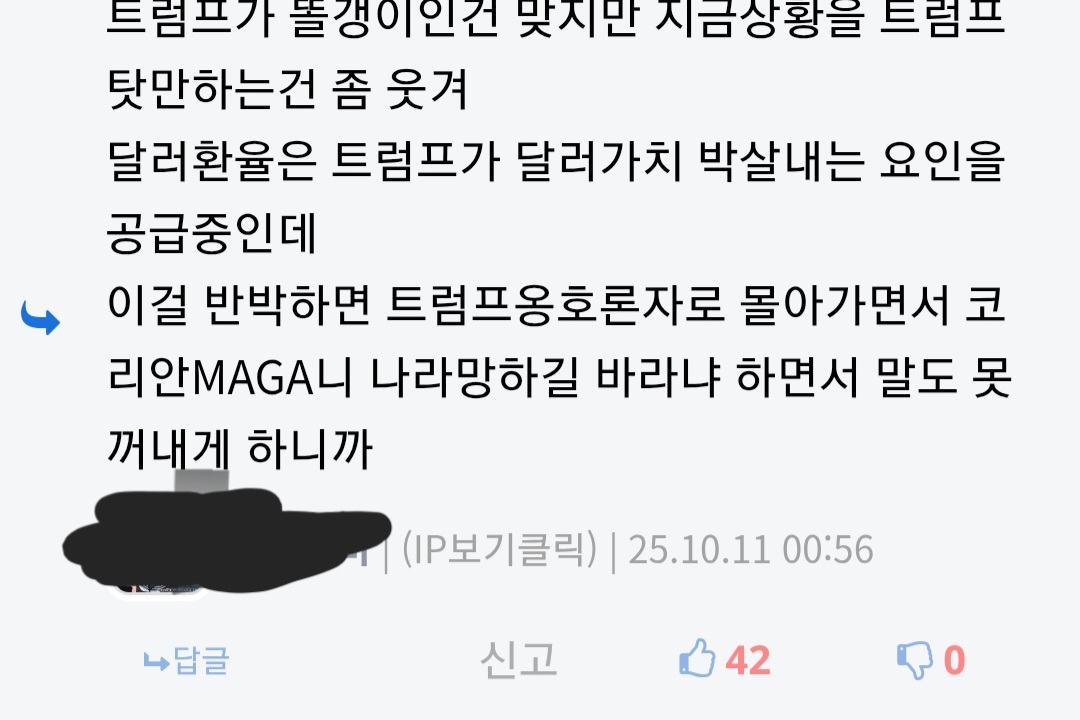Image resolution: width=1080 pixels, height=720 pixels.
Task: Click the line starting 달러환율은 트럼프가
Action: [x=556, y=161]
